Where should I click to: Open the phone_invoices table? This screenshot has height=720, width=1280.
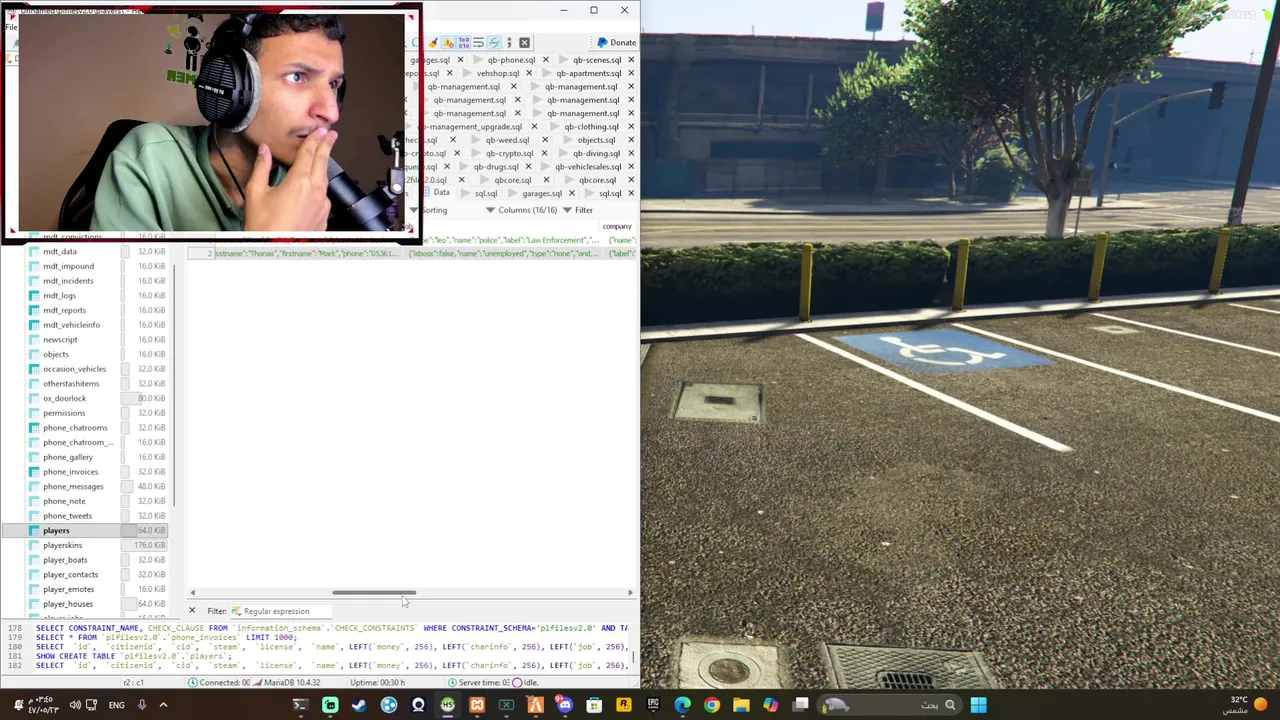[x=70, y=472]
